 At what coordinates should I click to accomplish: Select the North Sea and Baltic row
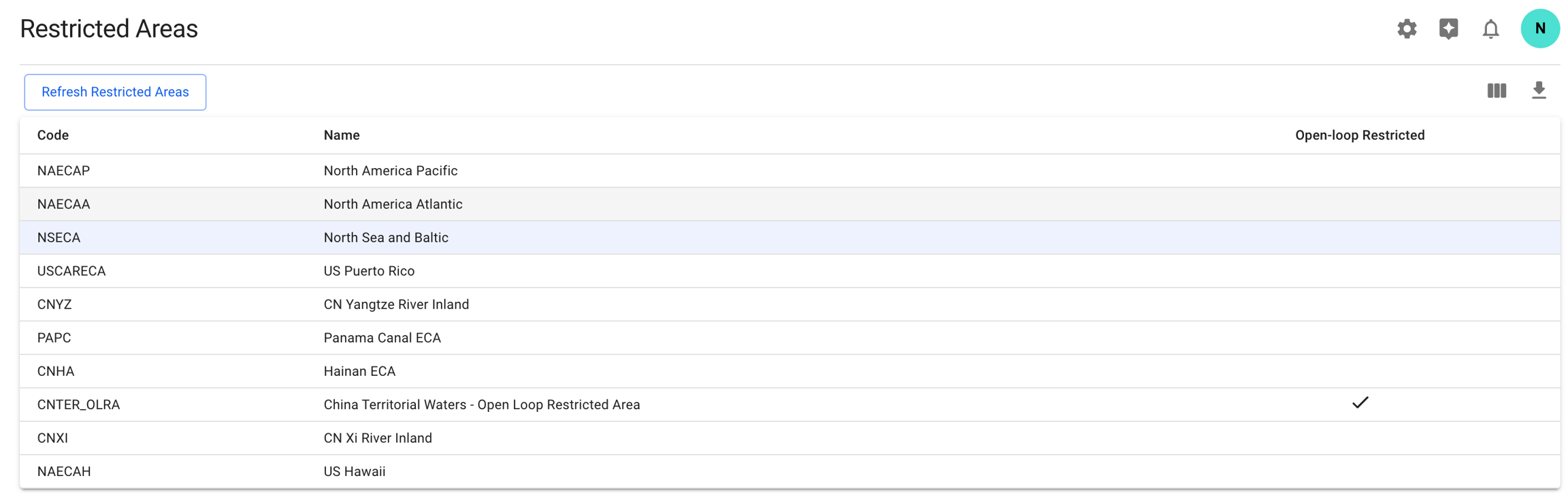click(386, 238)
